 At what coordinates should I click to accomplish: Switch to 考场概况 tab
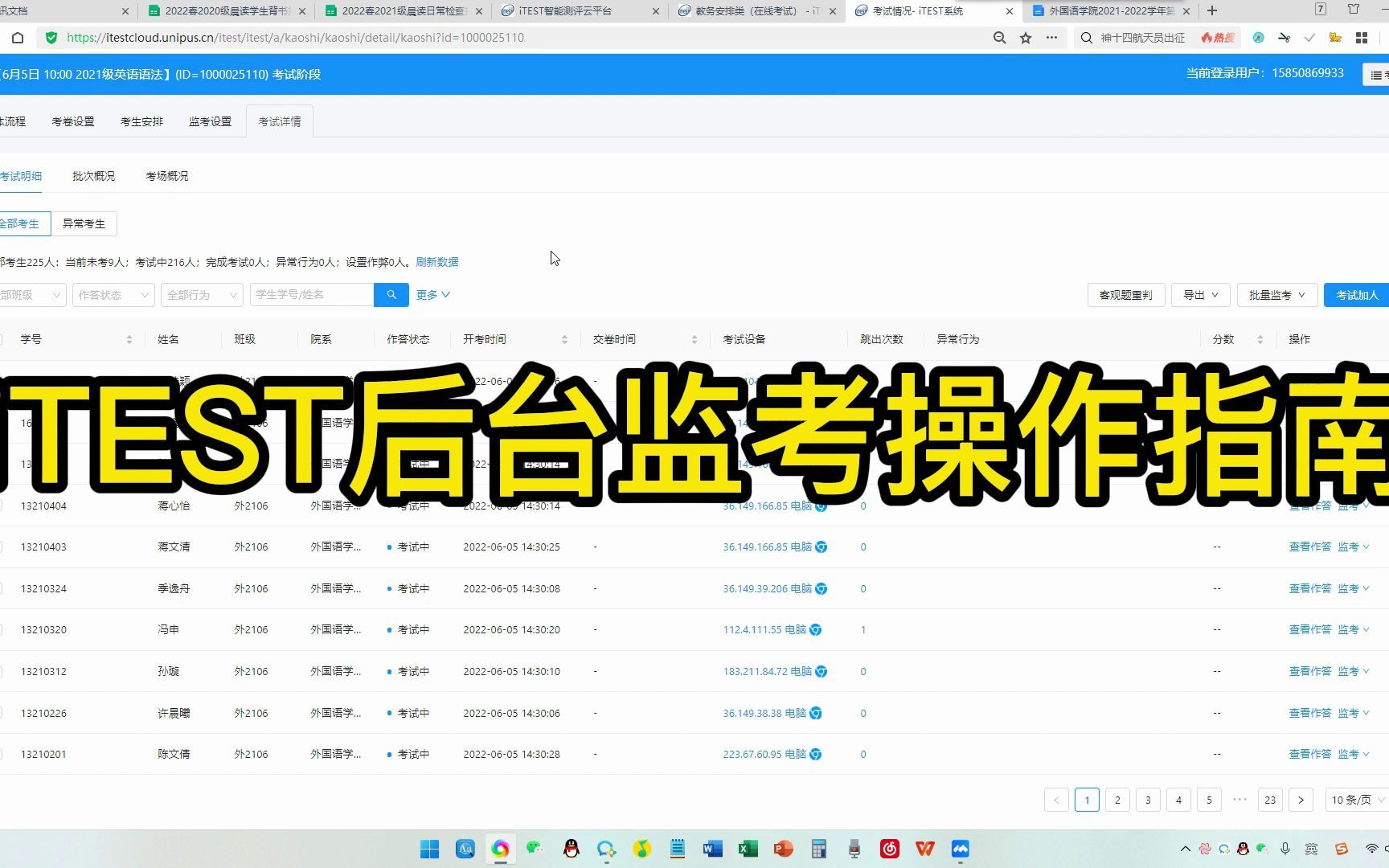167,176
